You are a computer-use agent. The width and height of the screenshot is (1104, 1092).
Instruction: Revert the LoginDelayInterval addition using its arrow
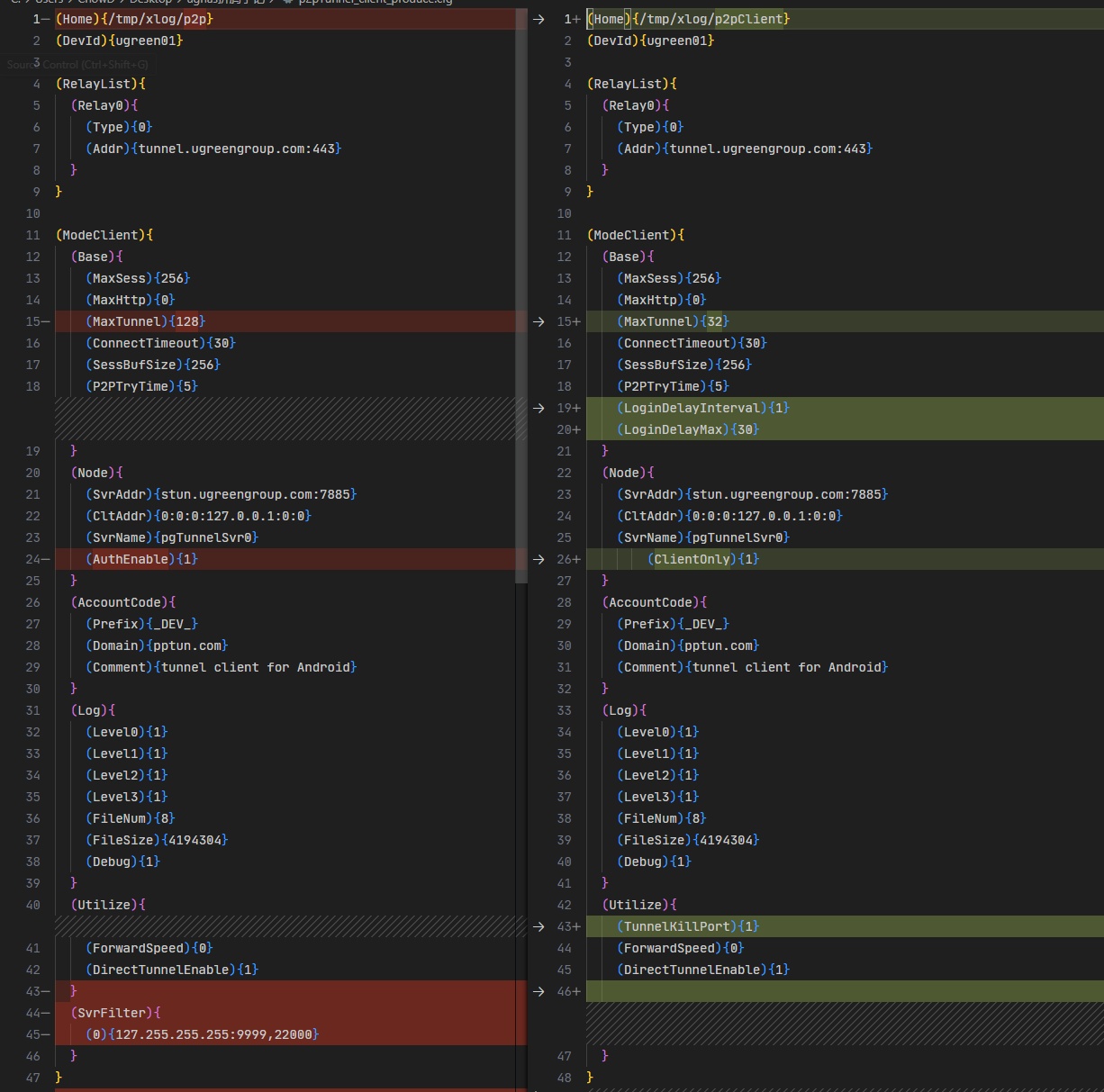click(x=538, y=408)
